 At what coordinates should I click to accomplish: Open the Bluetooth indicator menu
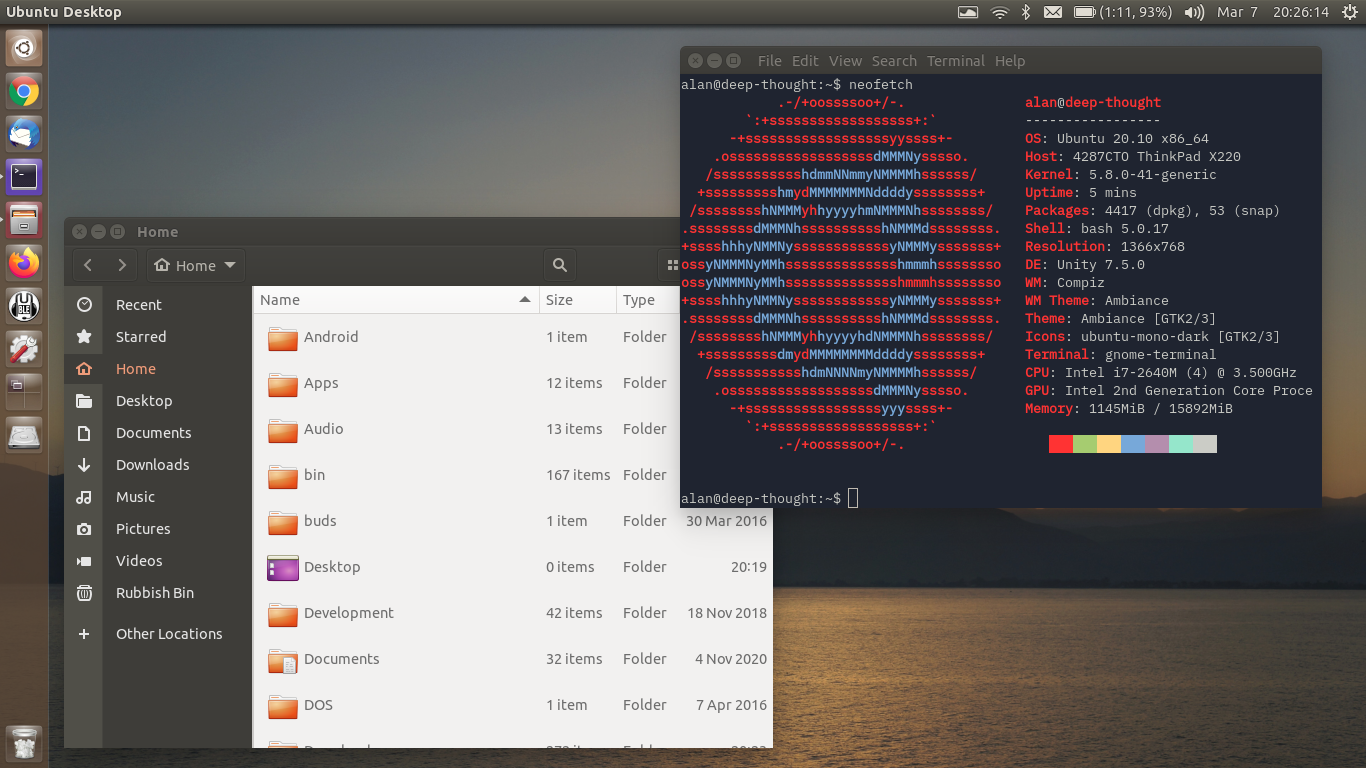pyautogui.click(x=1025, y=12)
